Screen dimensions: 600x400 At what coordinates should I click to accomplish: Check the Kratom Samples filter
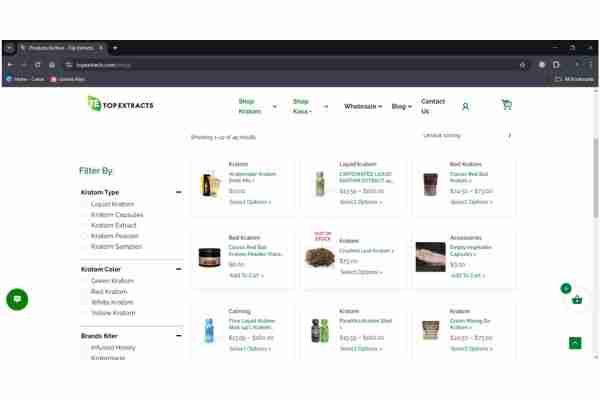click(x=84, y=247)
